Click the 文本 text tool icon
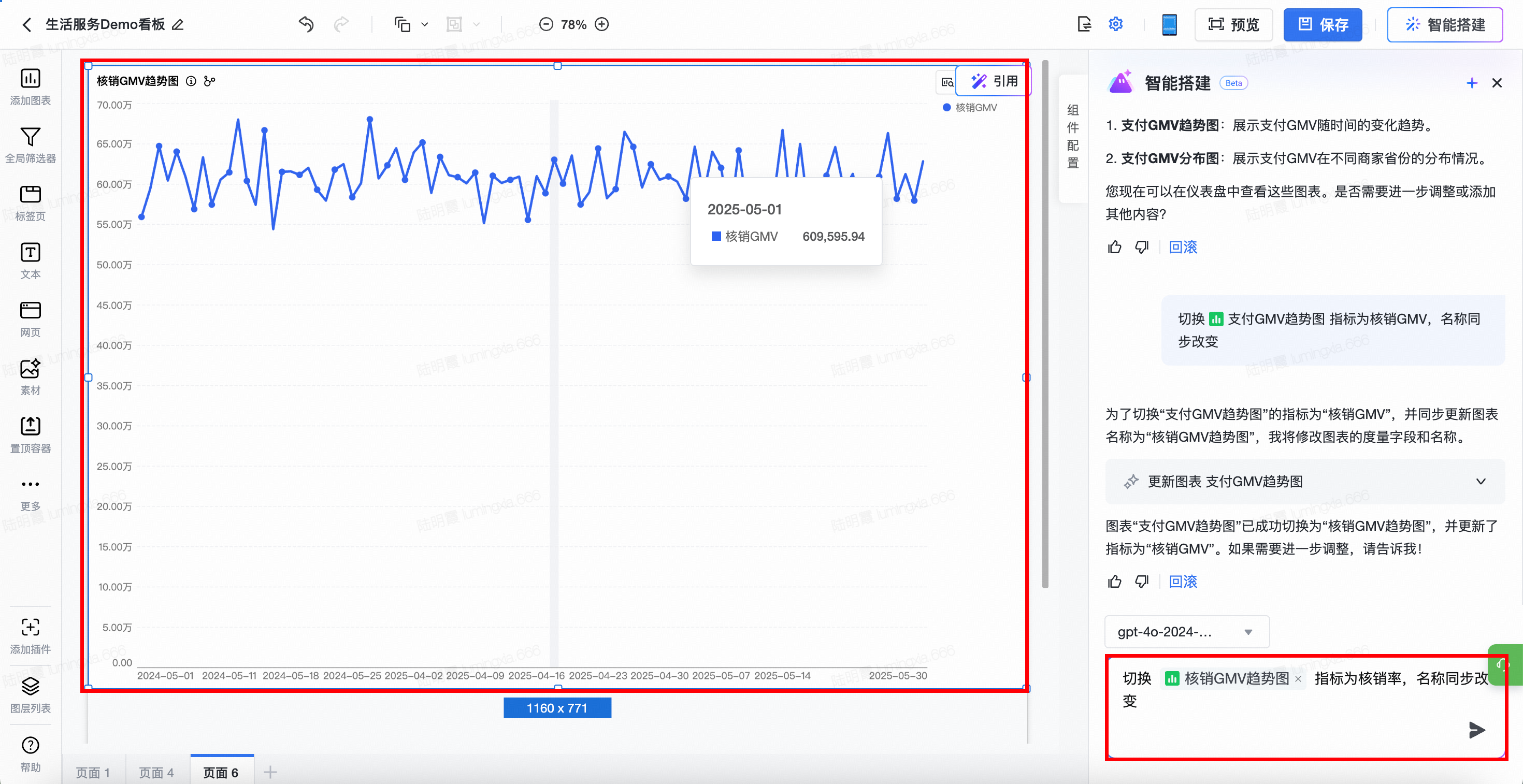The height and width of the screenshot is (784, 1523). click(x=30, y=253)
